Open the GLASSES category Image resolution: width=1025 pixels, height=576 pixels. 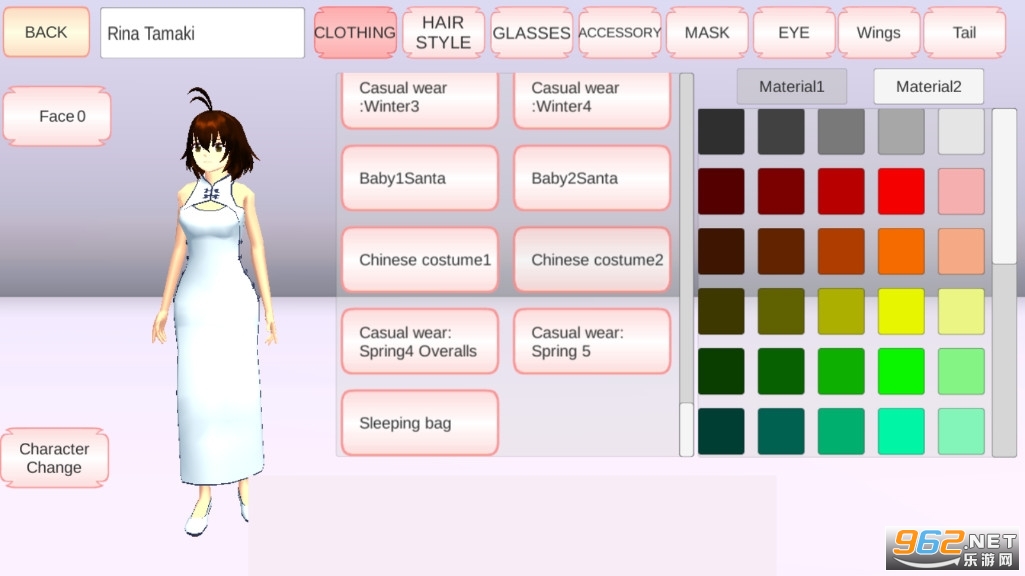click(531, 33)
